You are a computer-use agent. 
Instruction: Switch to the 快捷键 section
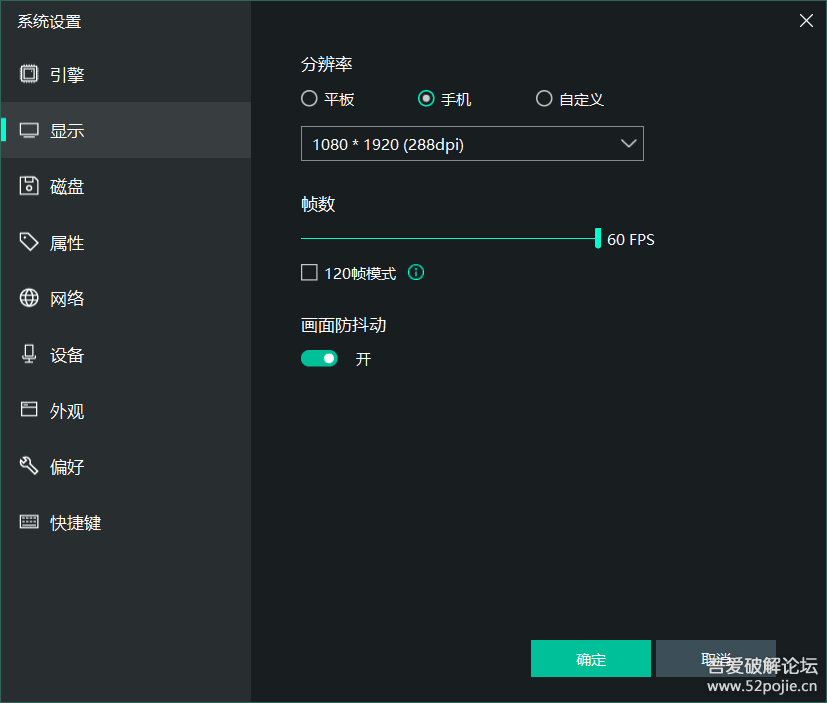126,523
